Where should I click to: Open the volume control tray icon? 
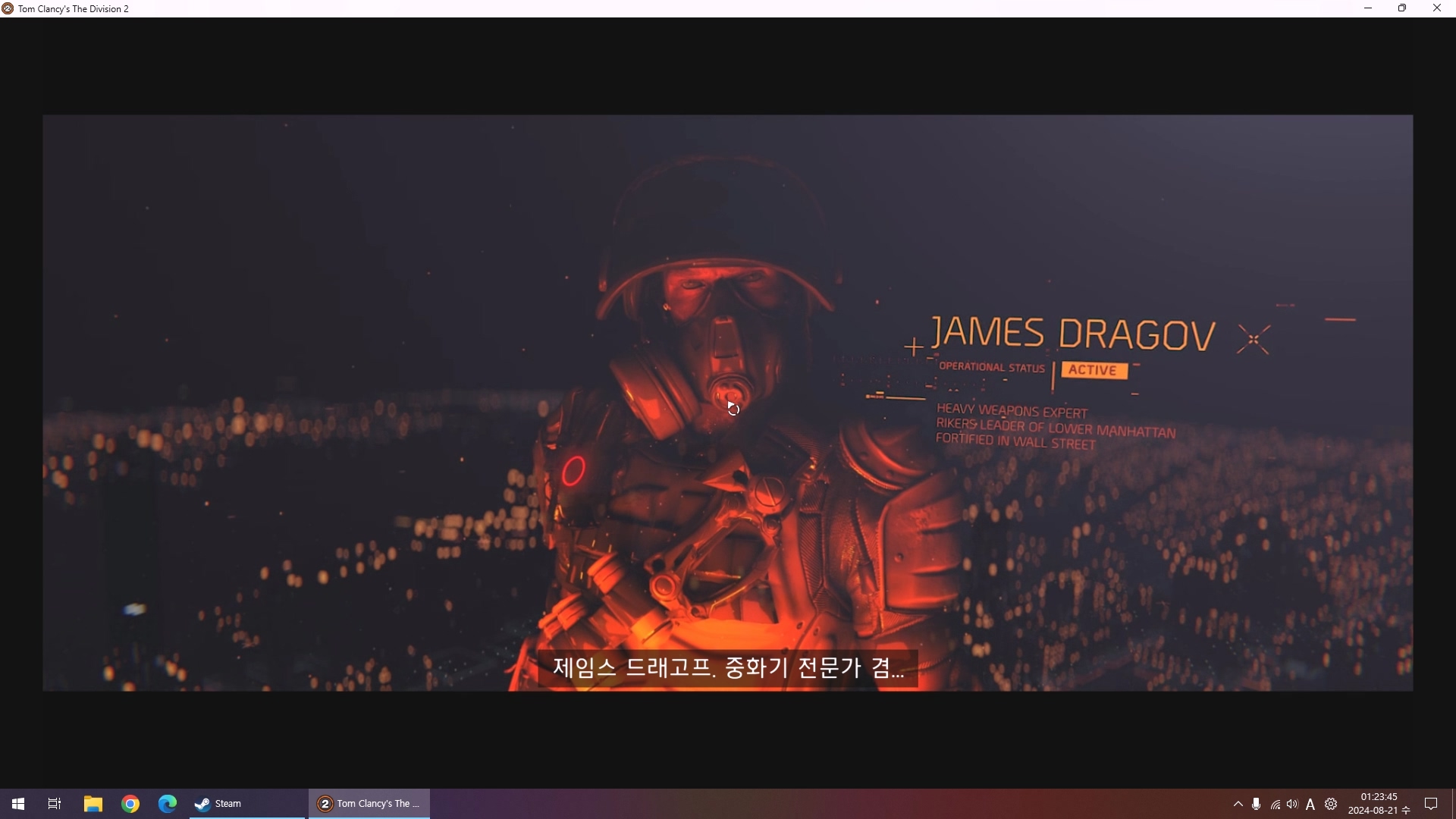(x=1292, y=804)
